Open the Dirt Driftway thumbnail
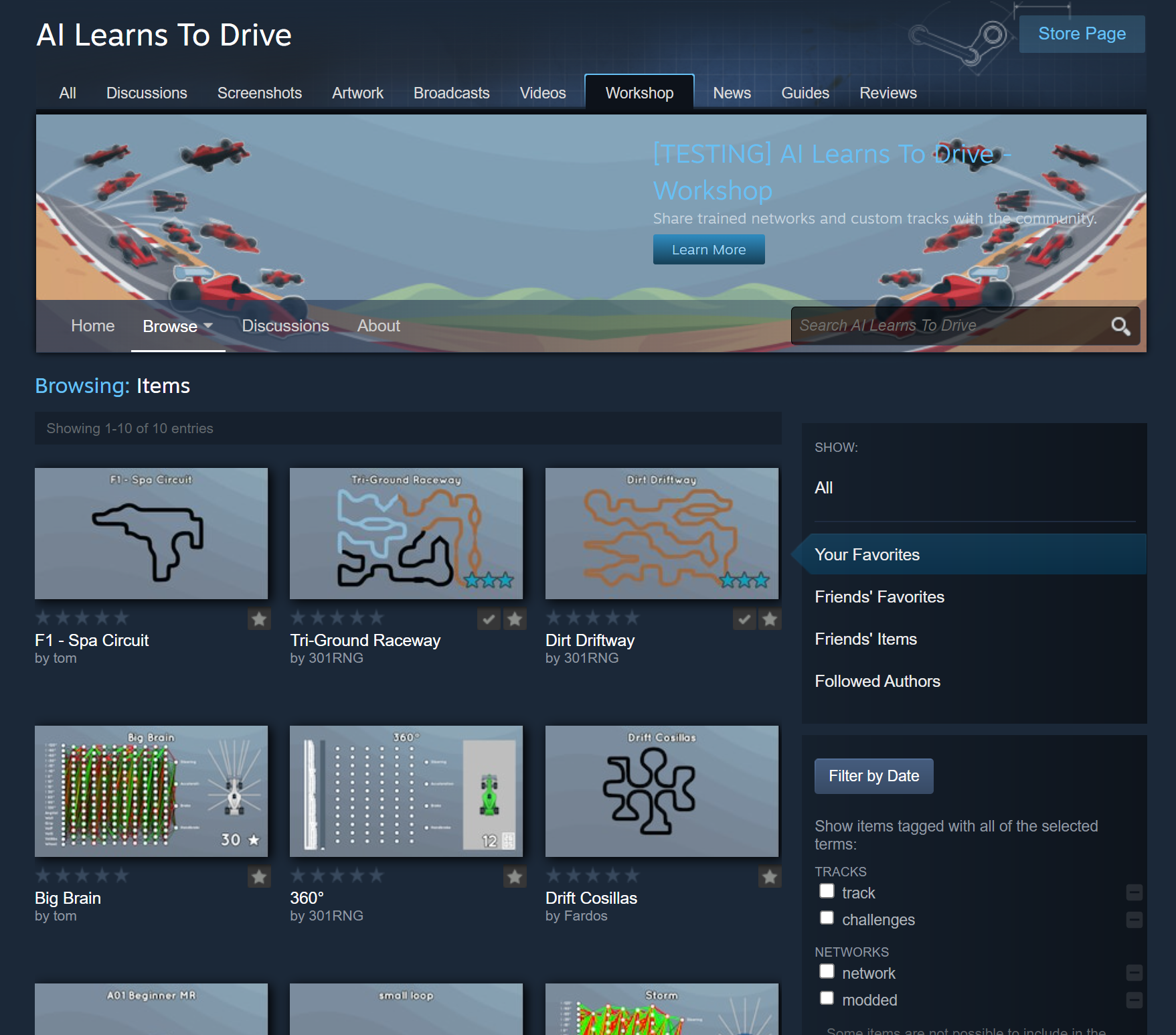The image size is (1176, 1035). coord(662,534)
